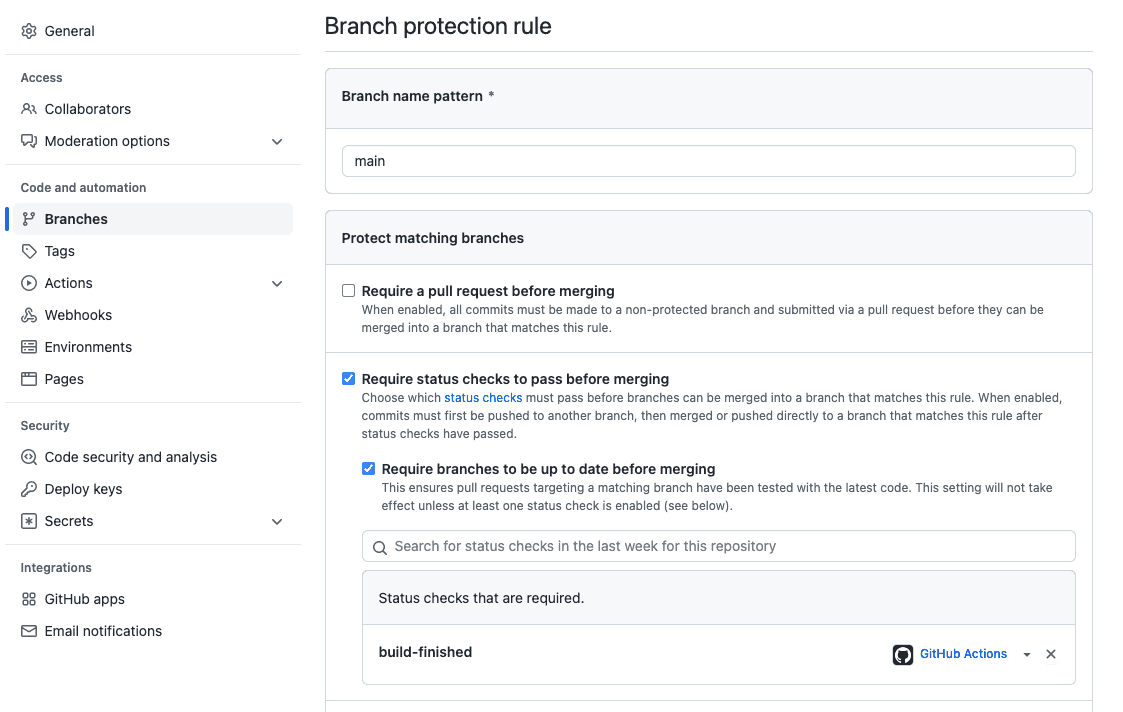
Task: Click the Require a pull request before merging label
Action: (488, 291)
